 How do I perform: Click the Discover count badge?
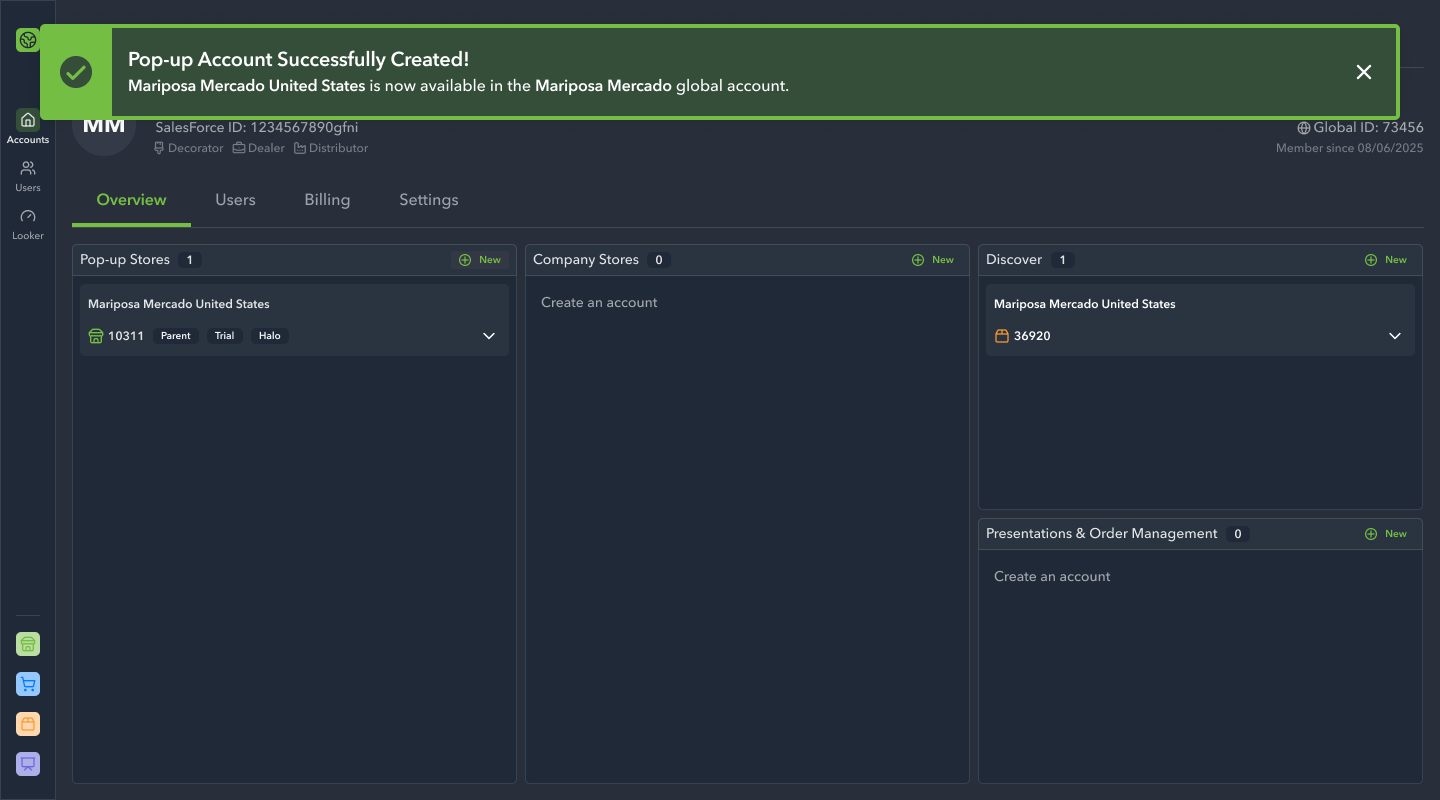click(x=1063, y=260)
